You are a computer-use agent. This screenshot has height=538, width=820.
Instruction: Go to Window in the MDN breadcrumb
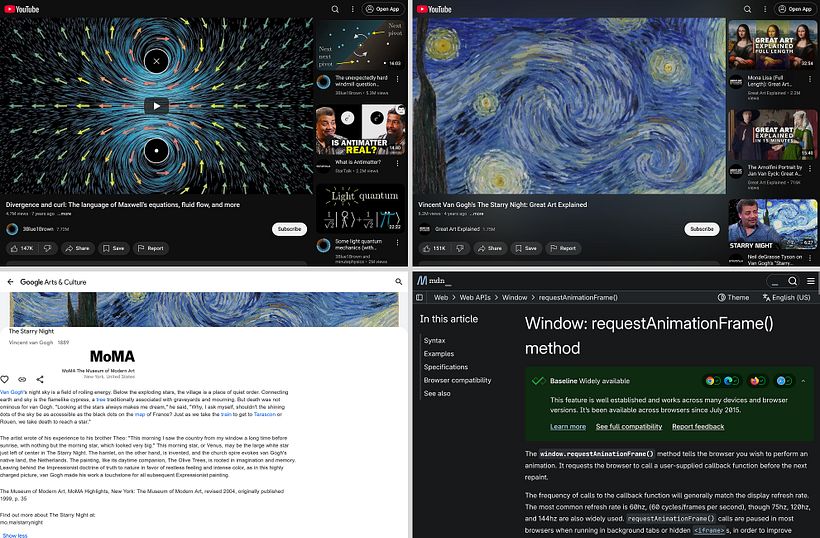point(515,297)
